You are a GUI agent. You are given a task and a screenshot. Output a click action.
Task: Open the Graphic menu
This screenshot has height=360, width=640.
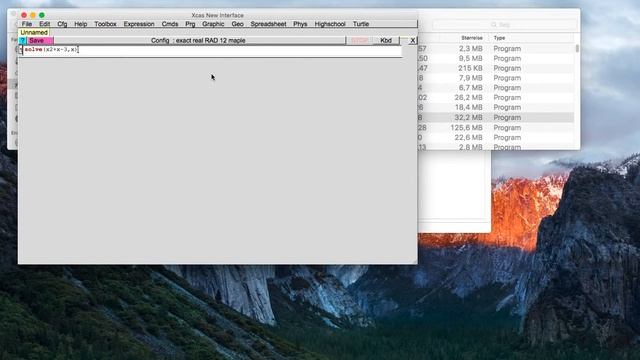pyautogui.click(x=213, y=24)
